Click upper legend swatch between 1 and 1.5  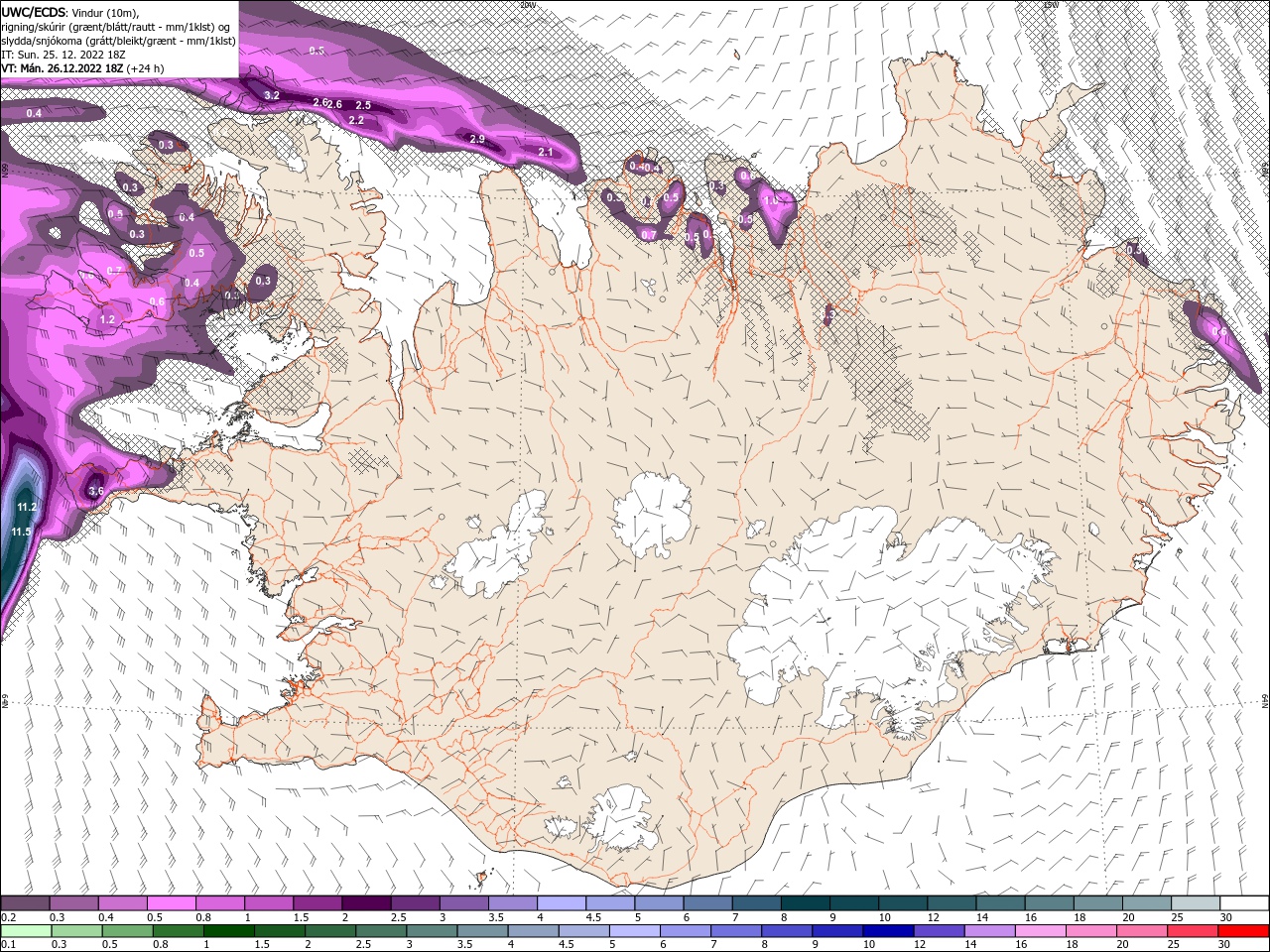(x=269, y=903)
